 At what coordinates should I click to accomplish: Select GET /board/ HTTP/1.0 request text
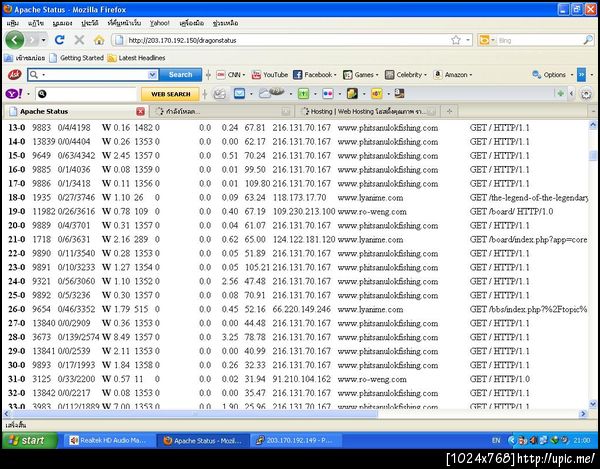point(511,212)
